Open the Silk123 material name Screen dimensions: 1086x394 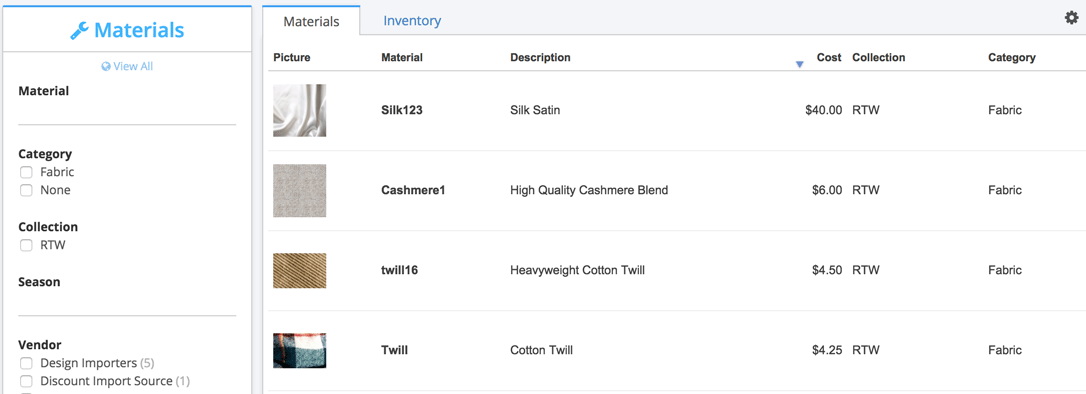coord(402,110)
